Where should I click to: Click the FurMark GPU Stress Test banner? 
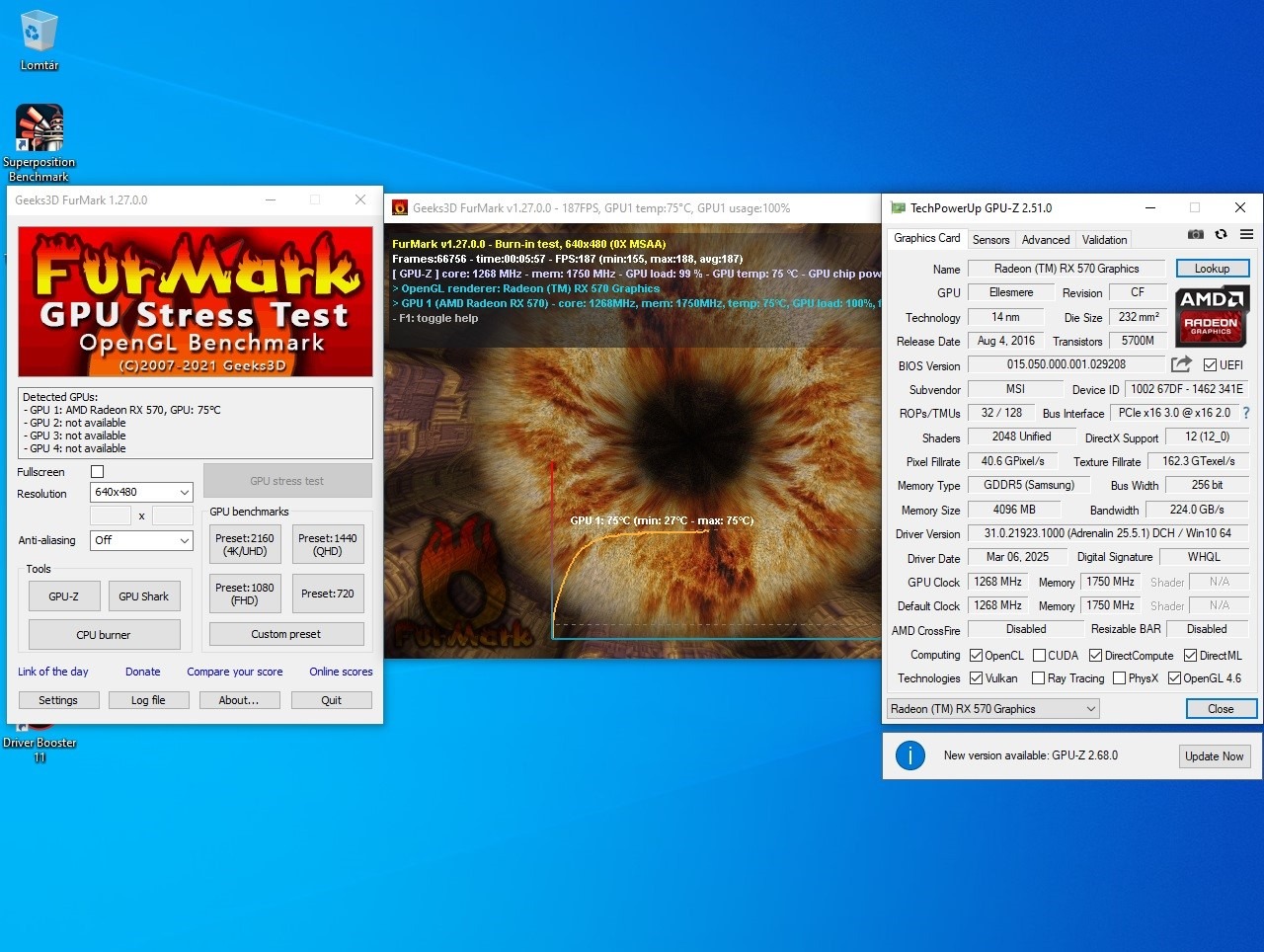tap(196, 301)
